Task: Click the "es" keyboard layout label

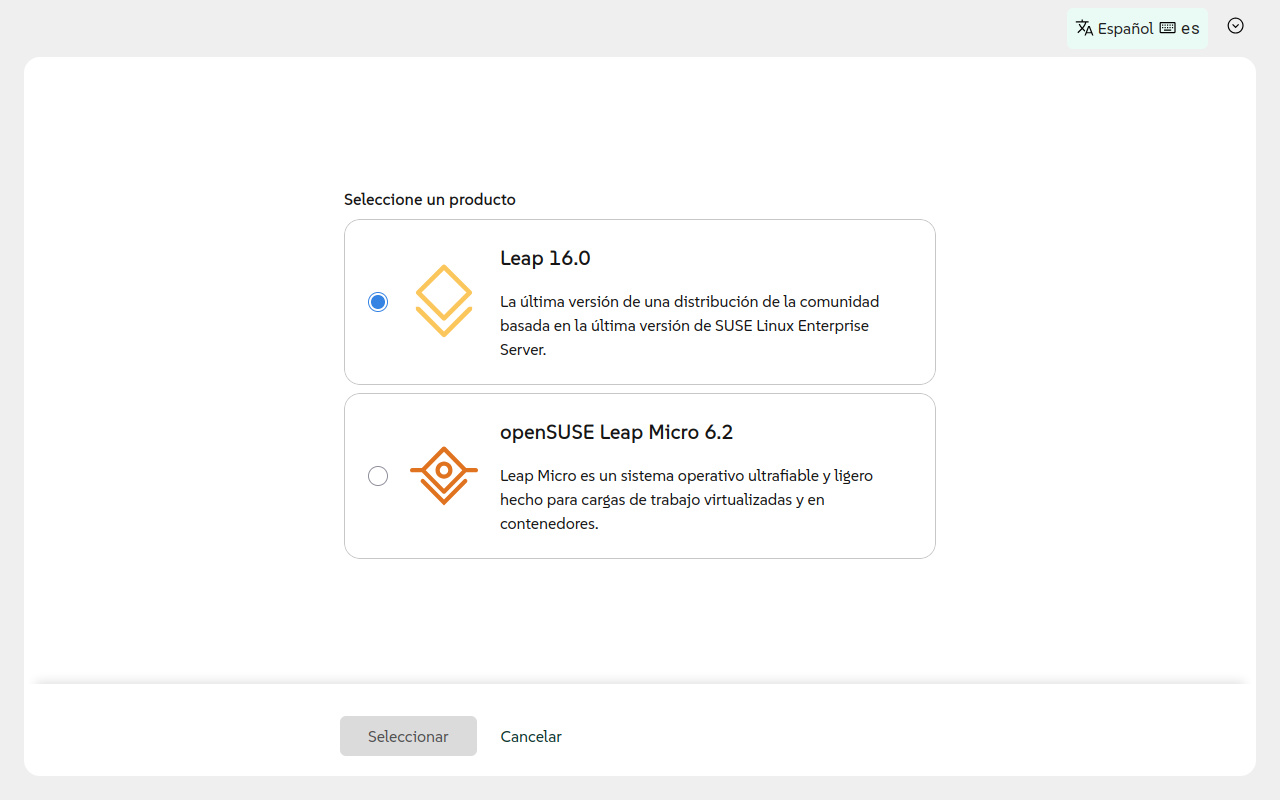Action: (x=1190, y=28)
